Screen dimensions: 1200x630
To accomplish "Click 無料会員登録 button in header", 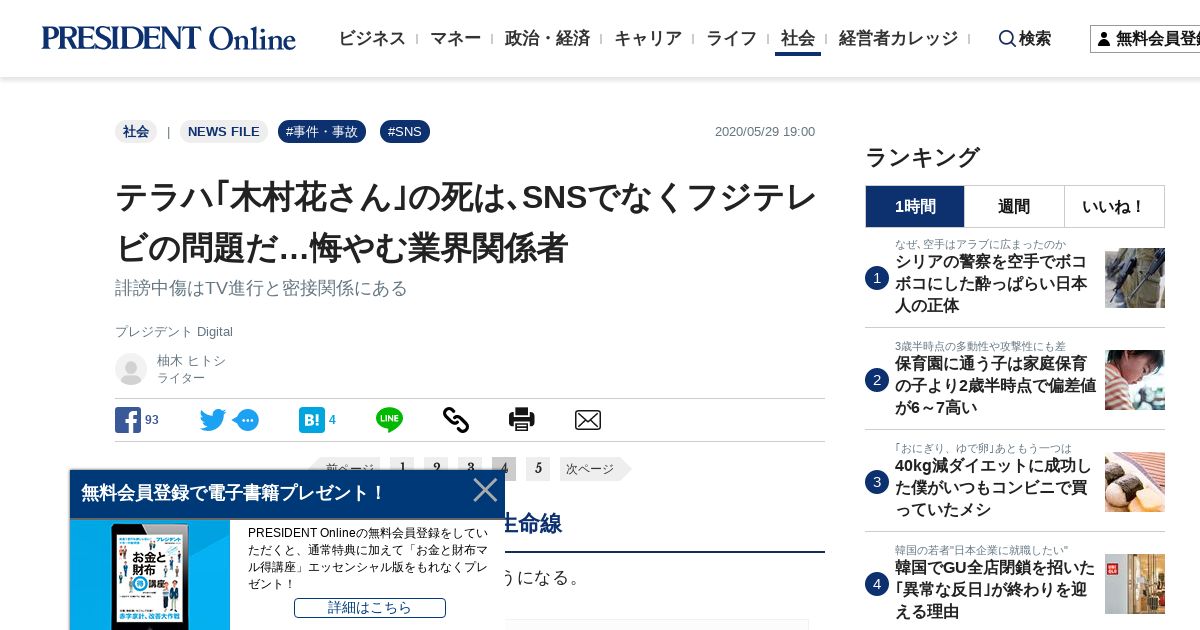I will coord(1146,39).
